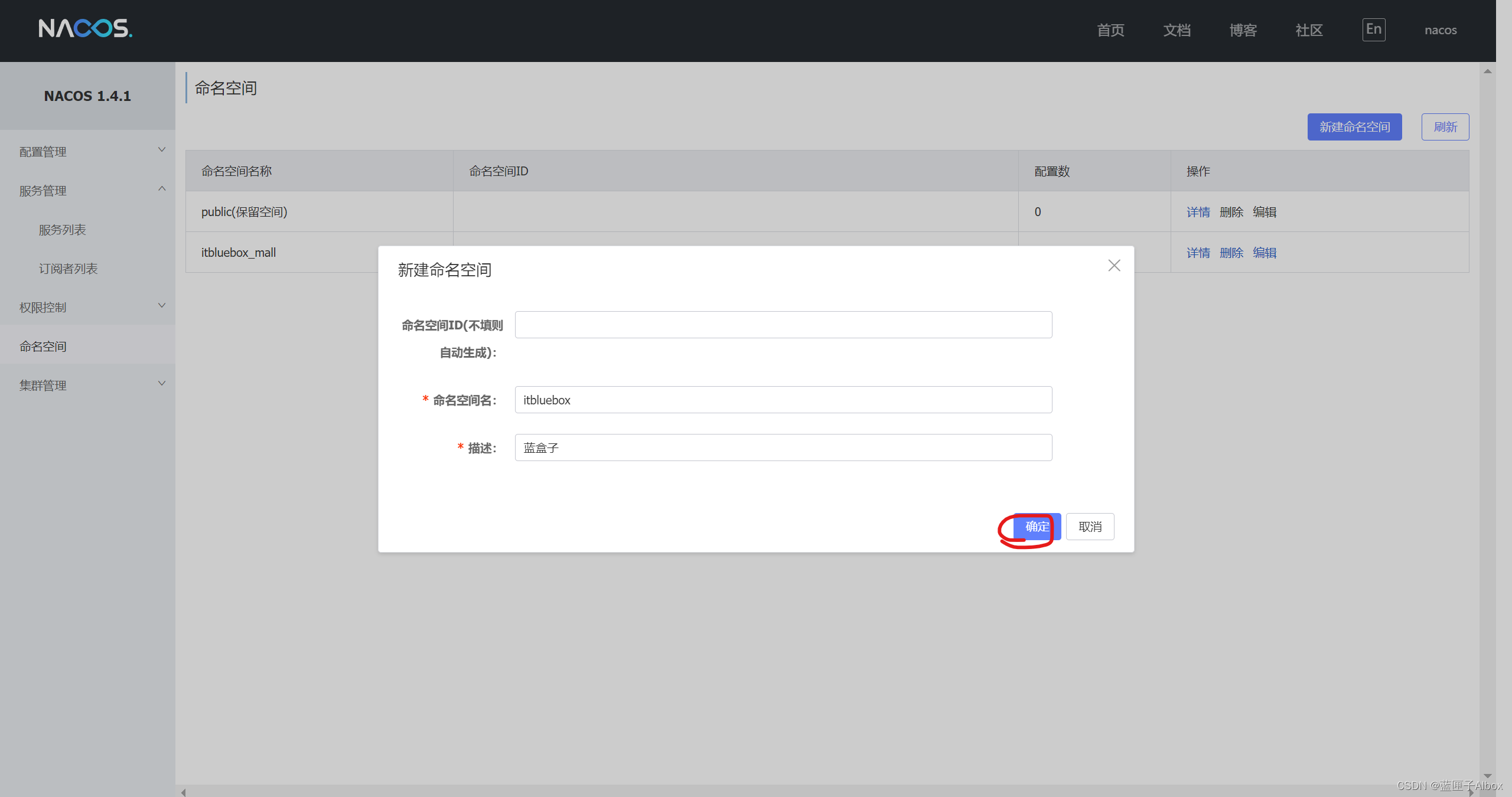Select 命名空间 in the sidebar

tap(87, 347)
